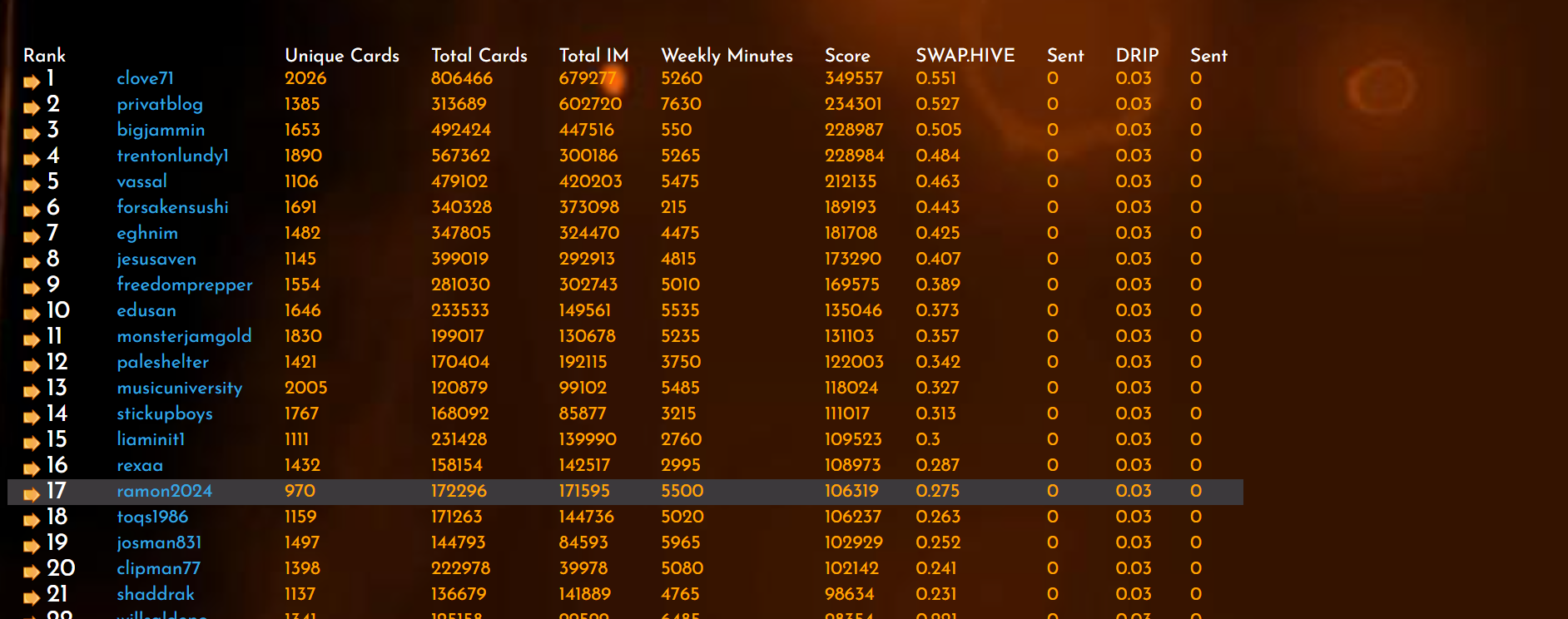Open privatblog's player profile link
Viewport: 1568px width, 619px height.
pyautogui.click(x=160, y=105)
